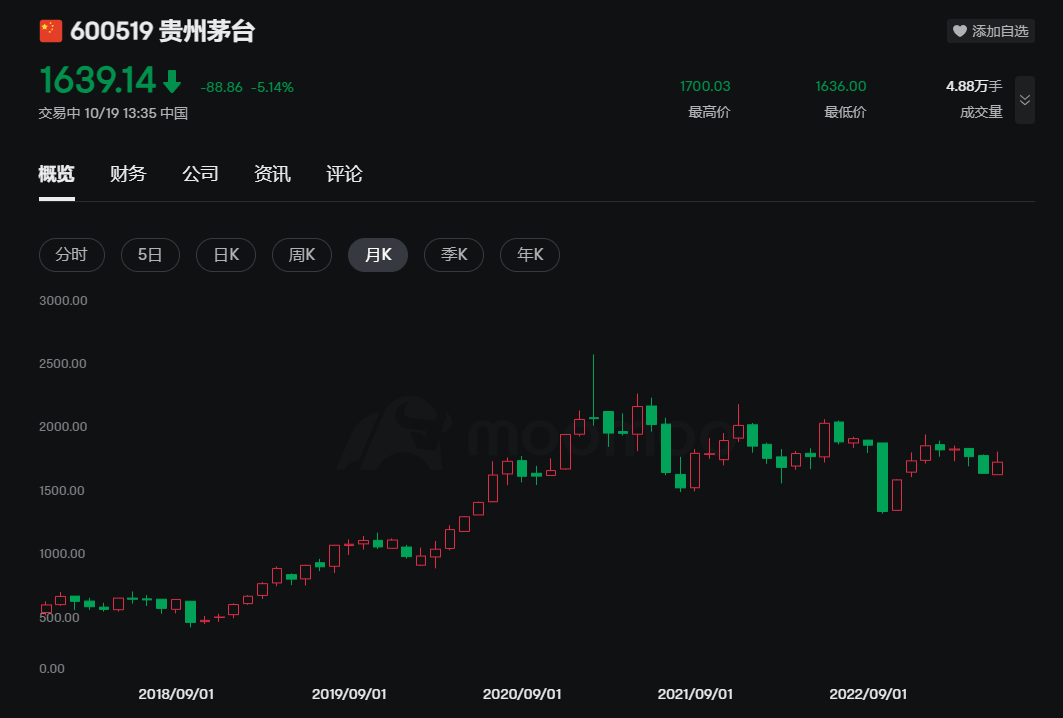Image resolution: width=1063 pixels, height=718 pixels.
Task: Go to the 资讯 tab
Action: pos(272,174)
